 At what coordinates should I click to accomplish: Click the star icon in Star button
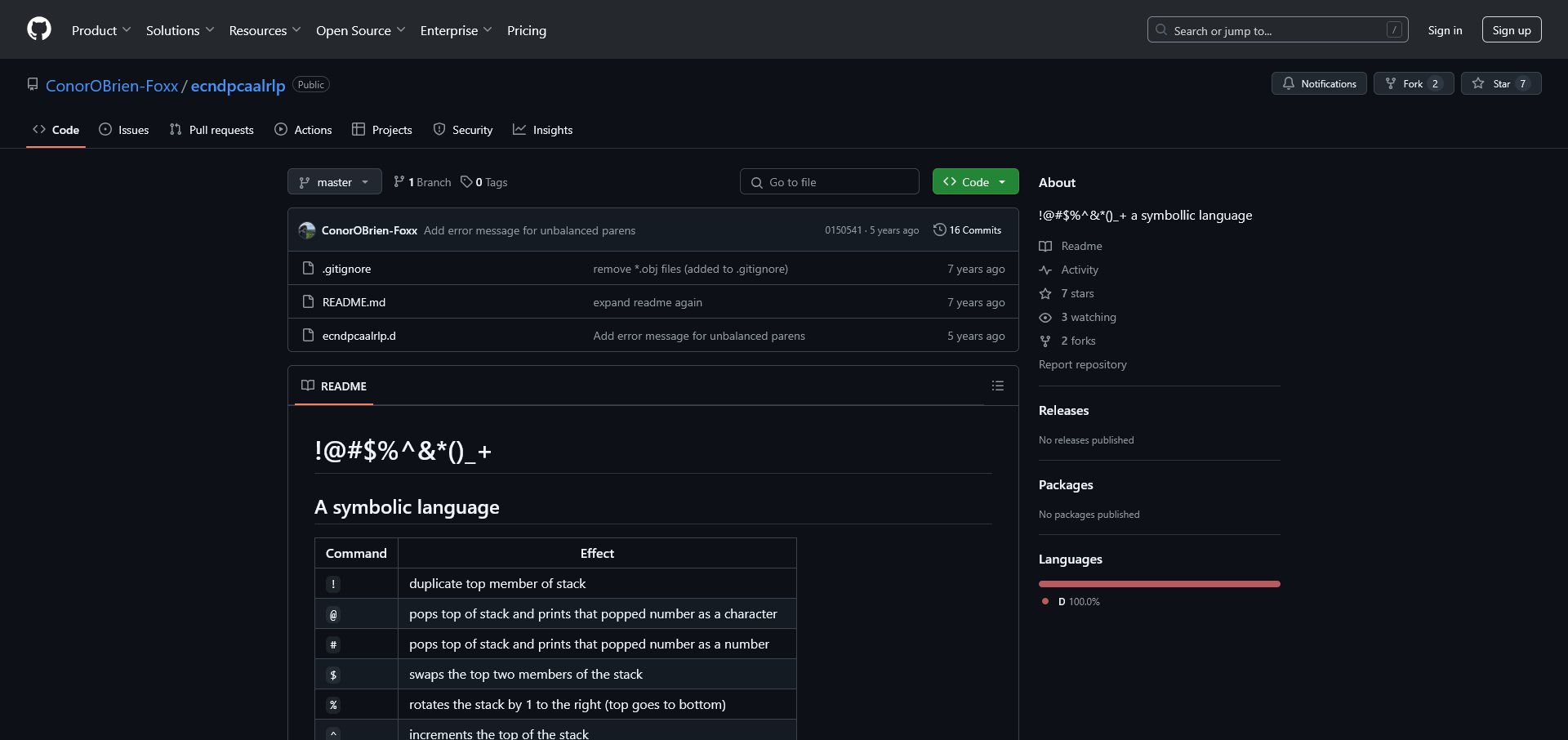coord(1478,83)
